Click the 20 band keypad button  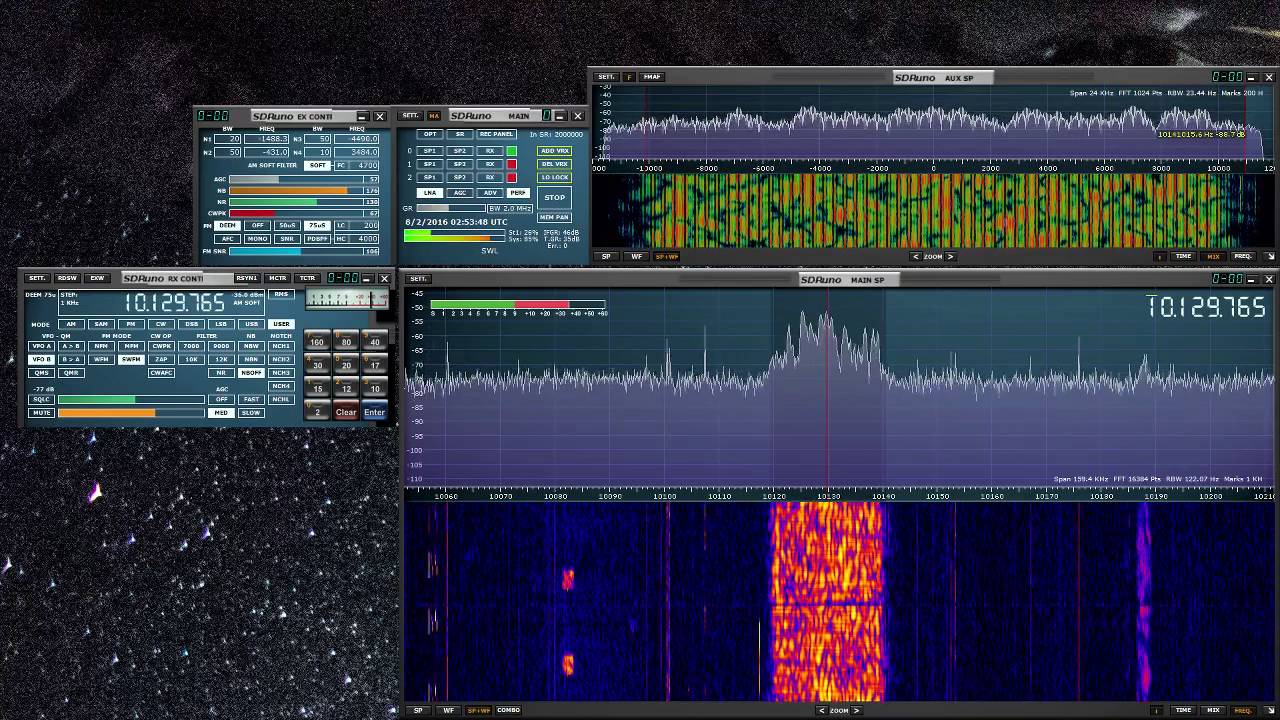[346, 364]
